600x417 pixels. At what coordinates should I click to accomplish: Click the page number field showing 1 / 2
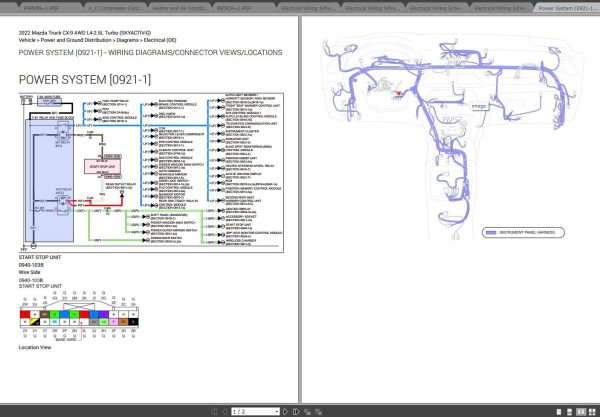pyautogui.click(x=253, y=412)
